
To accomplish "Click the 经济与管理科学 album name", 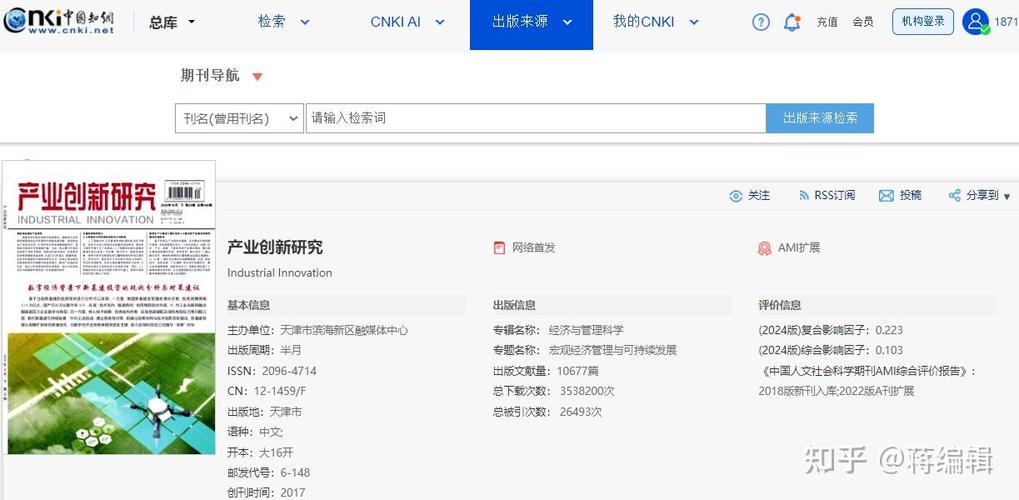I will (586, 330).
